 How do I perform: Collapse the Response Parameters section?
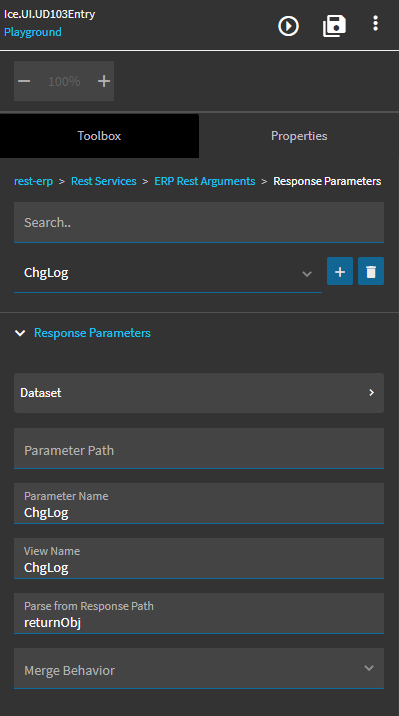[20, 333]
